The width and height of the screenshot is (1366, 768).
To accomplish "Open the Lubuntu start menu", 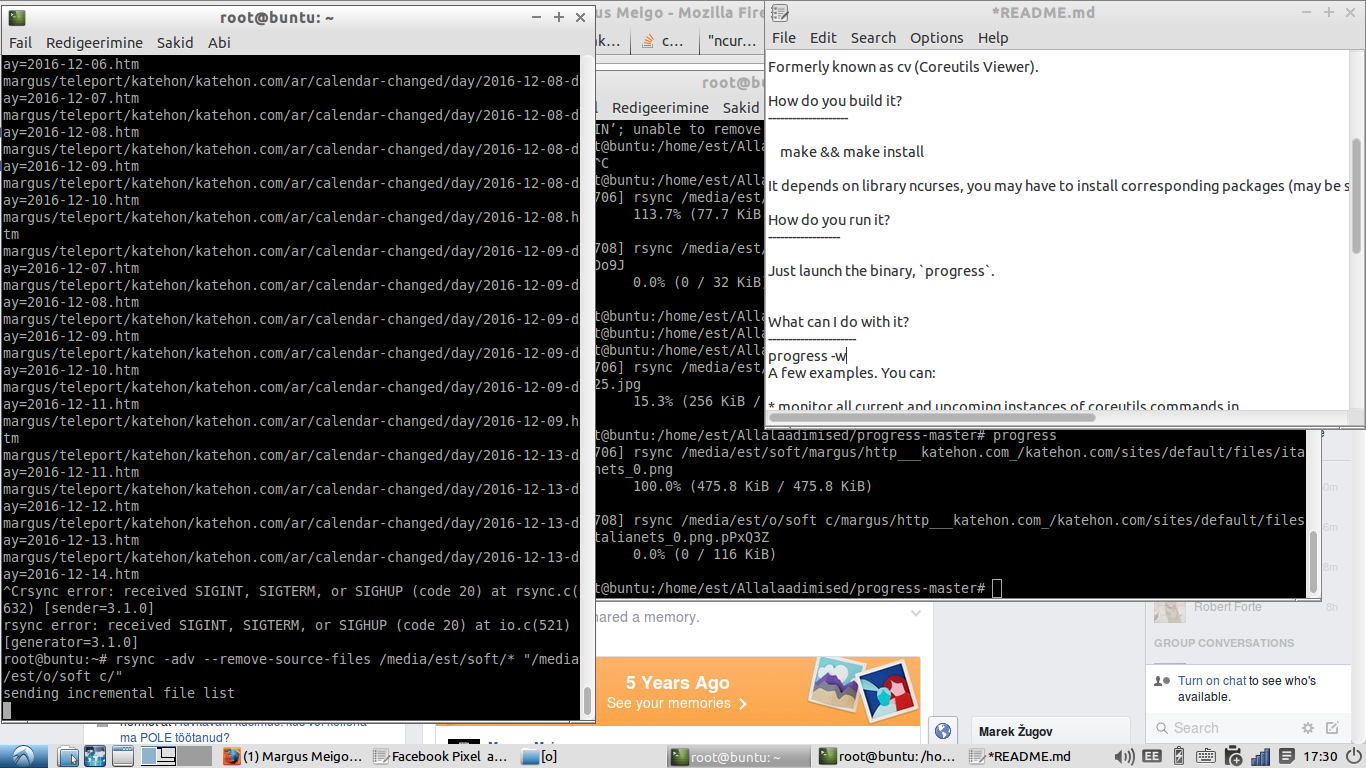I will click(22, 756).
